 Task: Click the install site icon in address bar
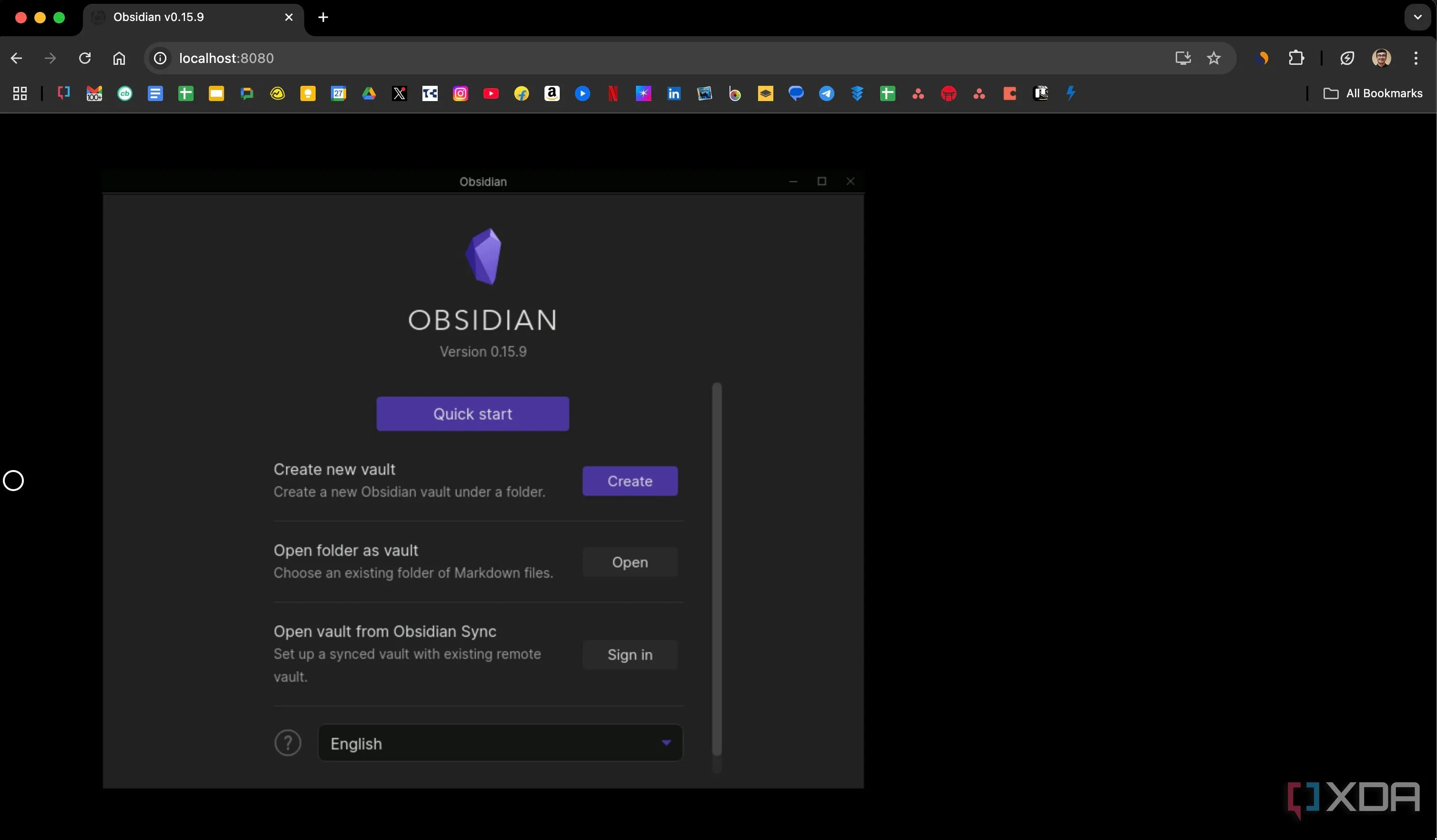[1183, 58]
